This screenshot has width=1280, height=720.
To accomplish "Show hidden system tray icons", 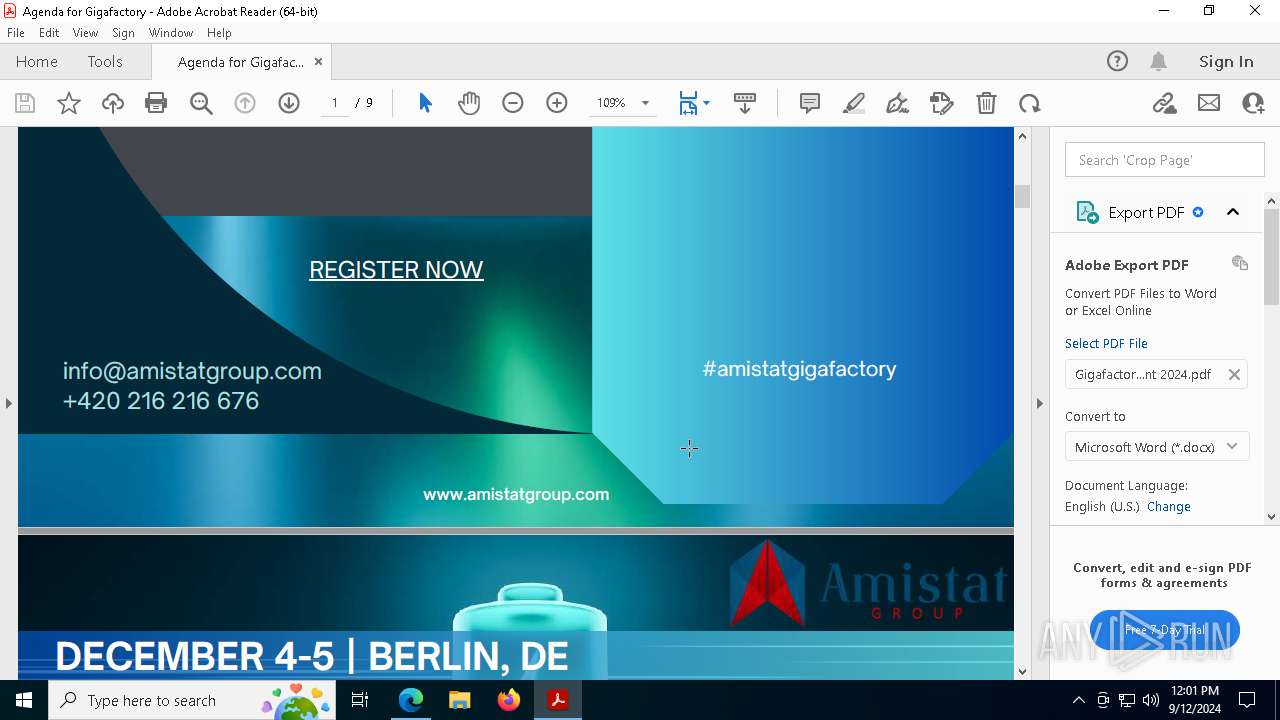I will point(1078,700).
